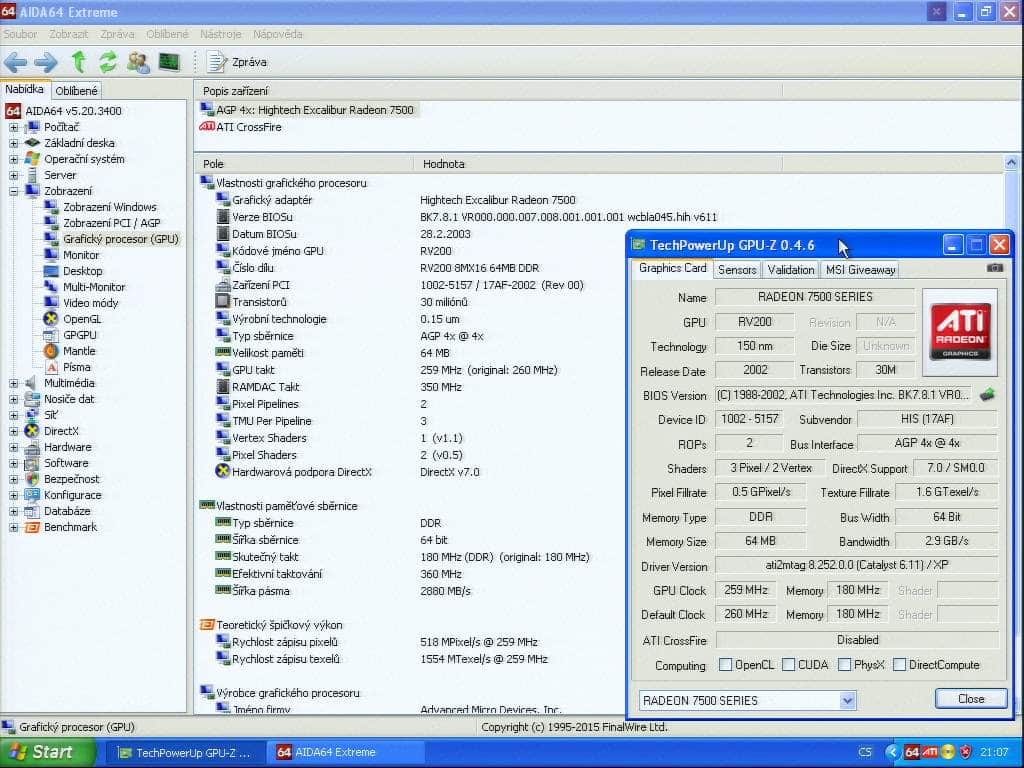Screen dimensions: 1024x768
Task: Expand the Počítač tree node
Action: click(14, 127)
